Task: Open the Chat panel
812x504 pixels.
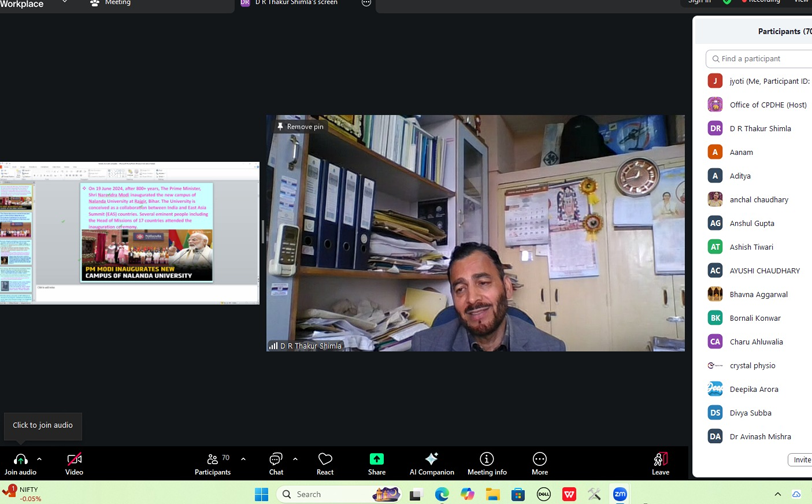Action: [x=275, y=460]
